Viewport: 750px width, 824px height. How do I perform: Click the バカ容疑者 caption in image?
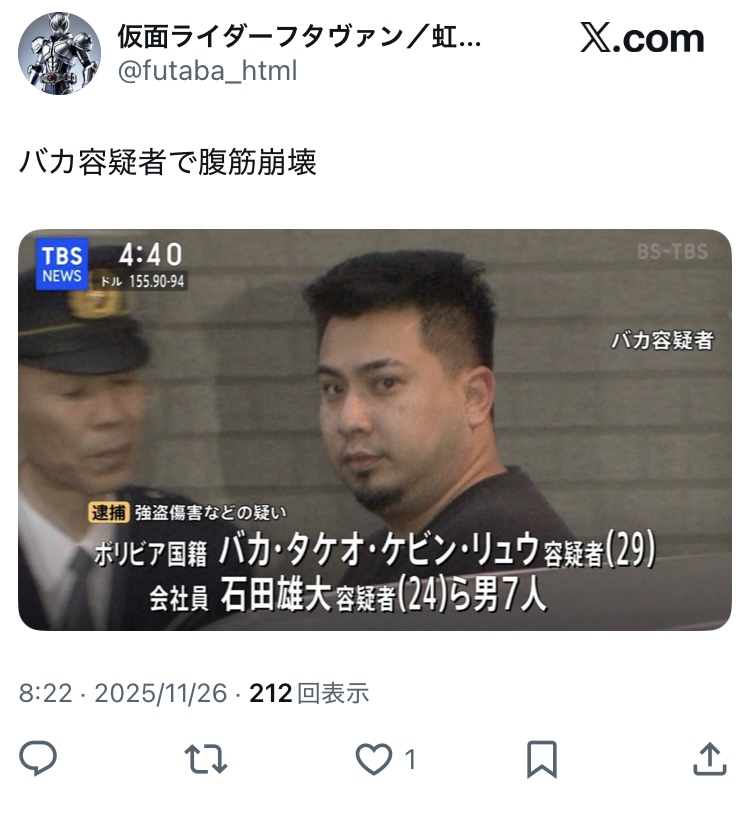(x=662, y=340)
